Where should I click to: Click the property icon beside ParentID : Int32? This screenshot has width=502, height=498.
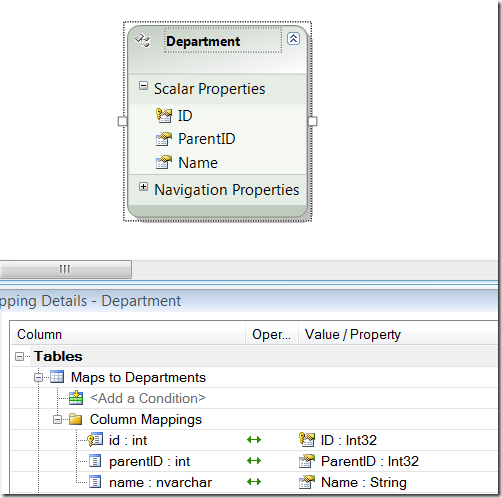307,461
